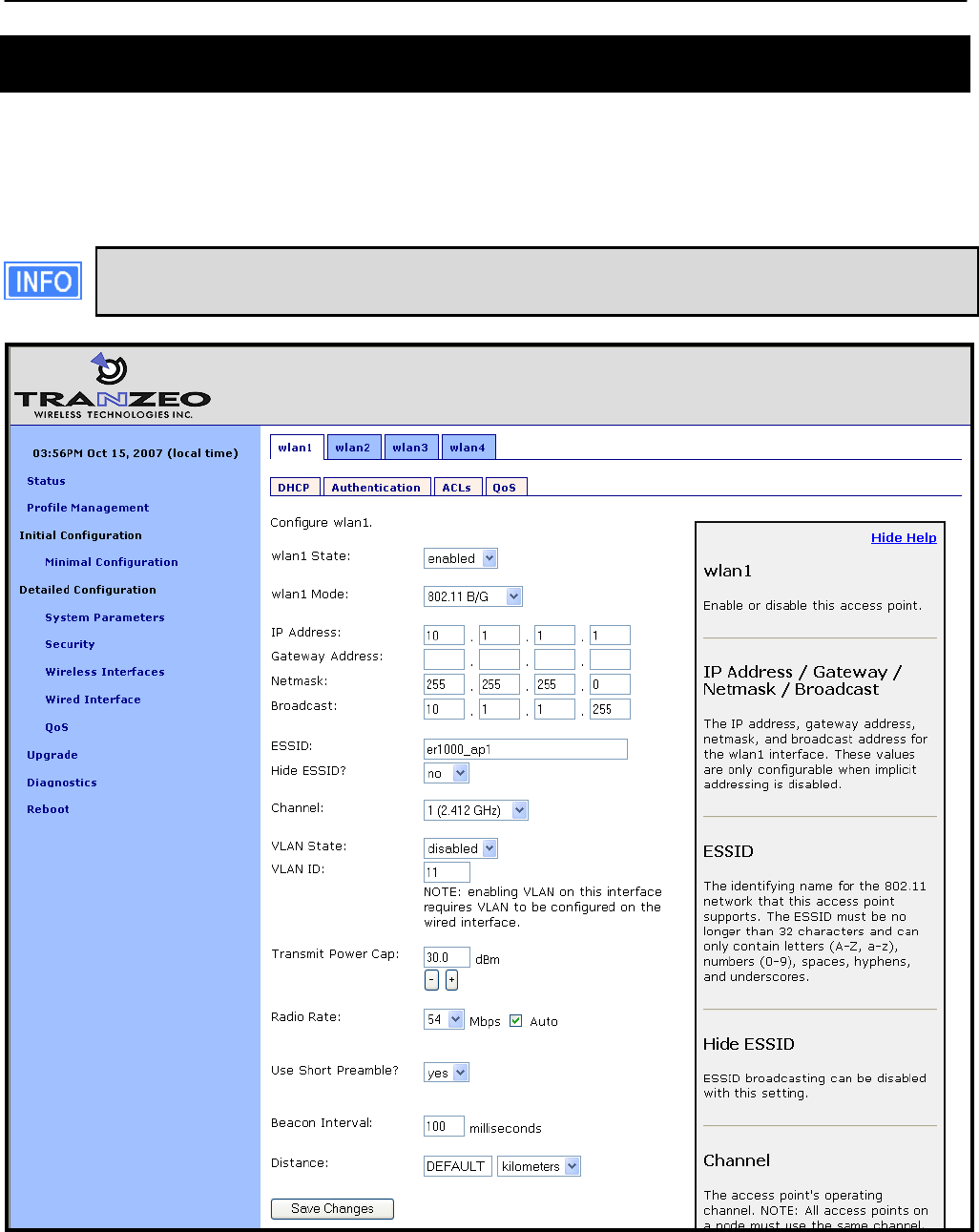Viewport: 979px width, 1232px height.
Task: Click the last Netmask octet field
Action: coord(610,684)
